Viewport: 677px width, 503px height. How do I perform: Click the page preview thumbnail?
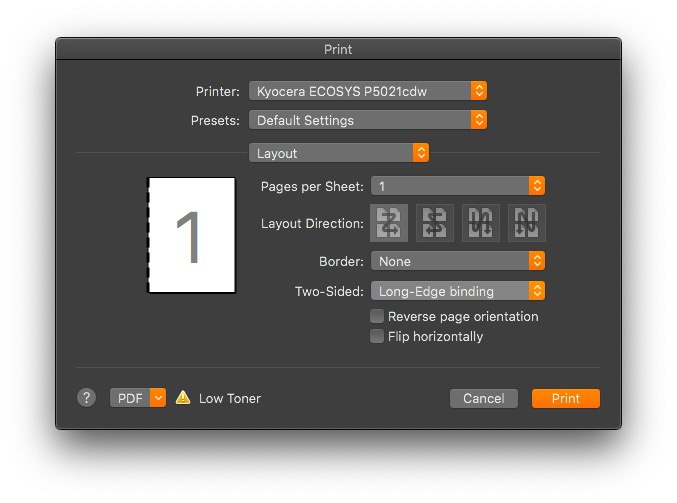[x=192, y=235]
